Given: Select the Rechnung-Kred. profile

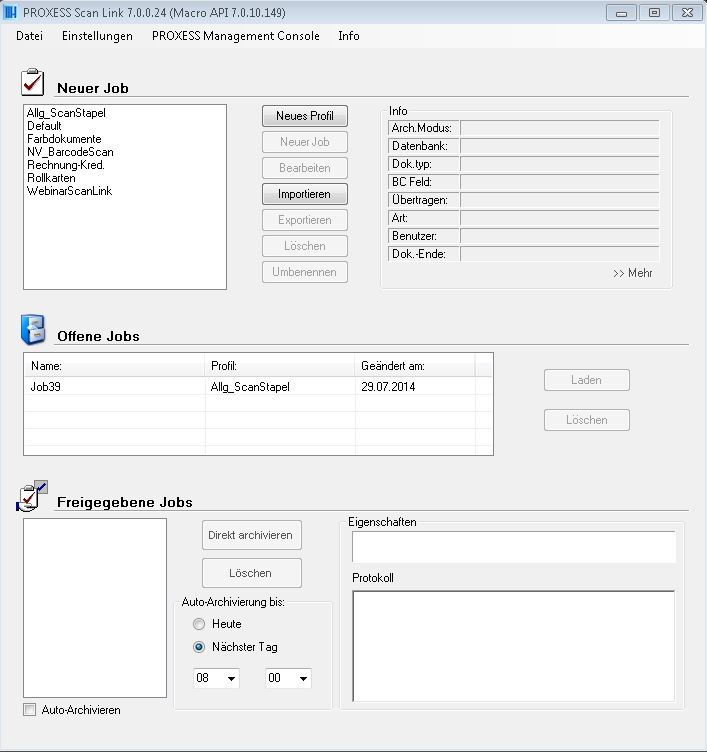Looking at the screenshot, I should click(x=66, y=164).
